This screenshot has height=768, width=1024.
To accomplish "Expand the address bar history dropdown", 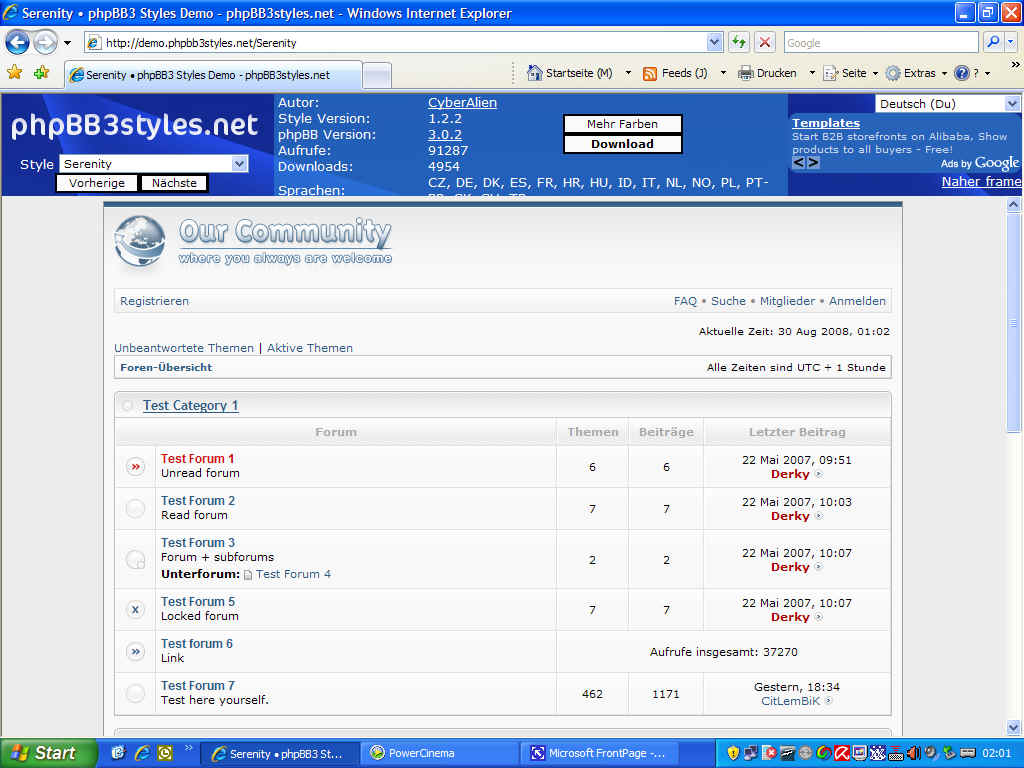I will [x=714, y=43].
